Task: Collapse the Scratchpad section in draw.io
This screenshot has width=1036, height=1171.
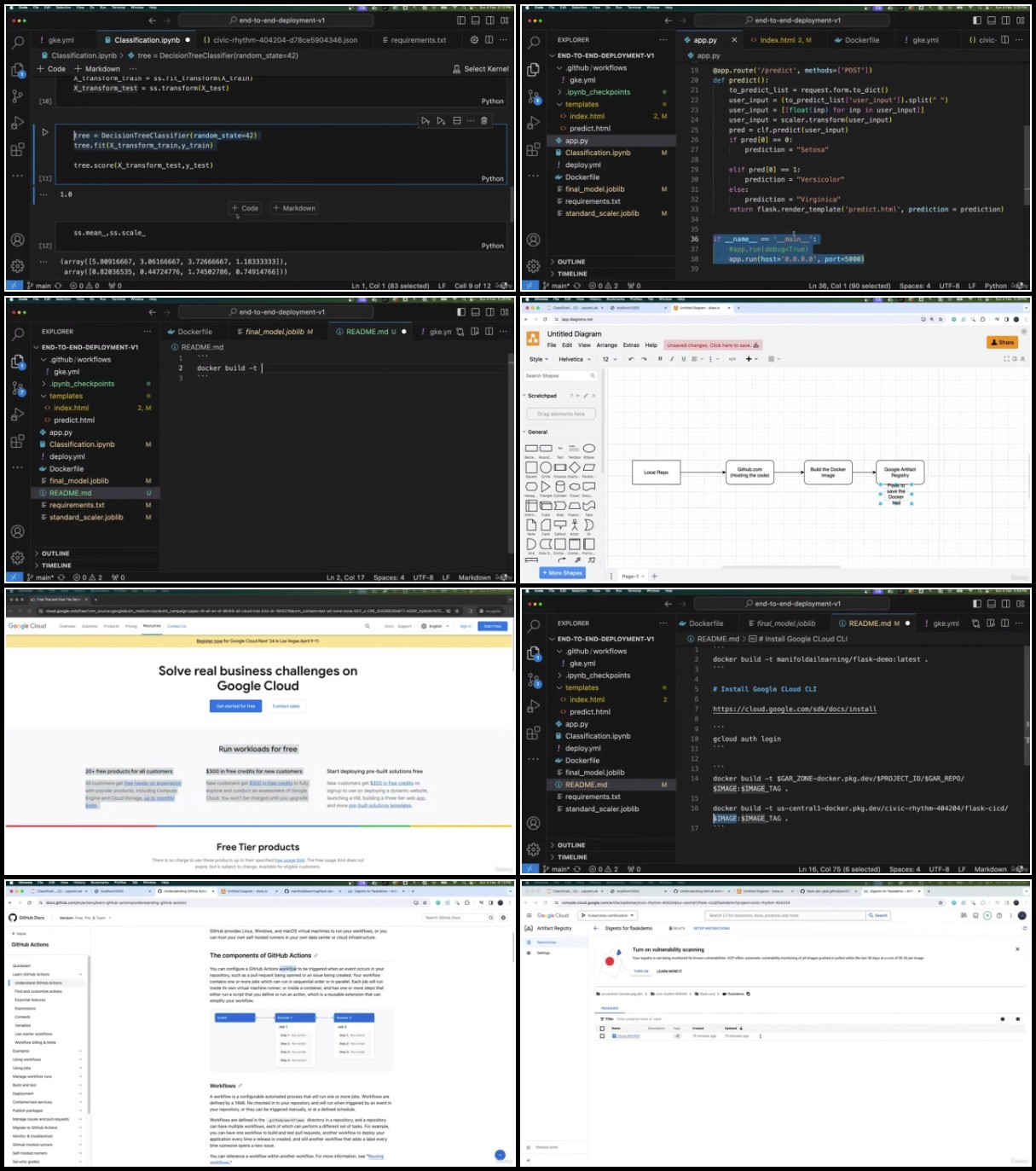Action: [x=541, y=396]
